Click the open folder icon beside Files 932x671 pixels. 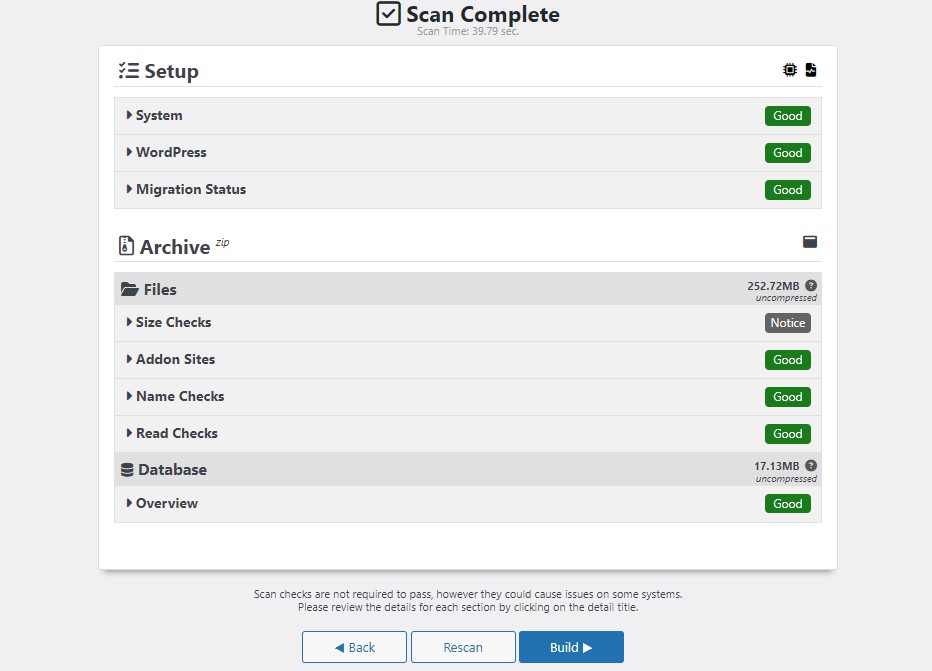(x=130, y=289)
